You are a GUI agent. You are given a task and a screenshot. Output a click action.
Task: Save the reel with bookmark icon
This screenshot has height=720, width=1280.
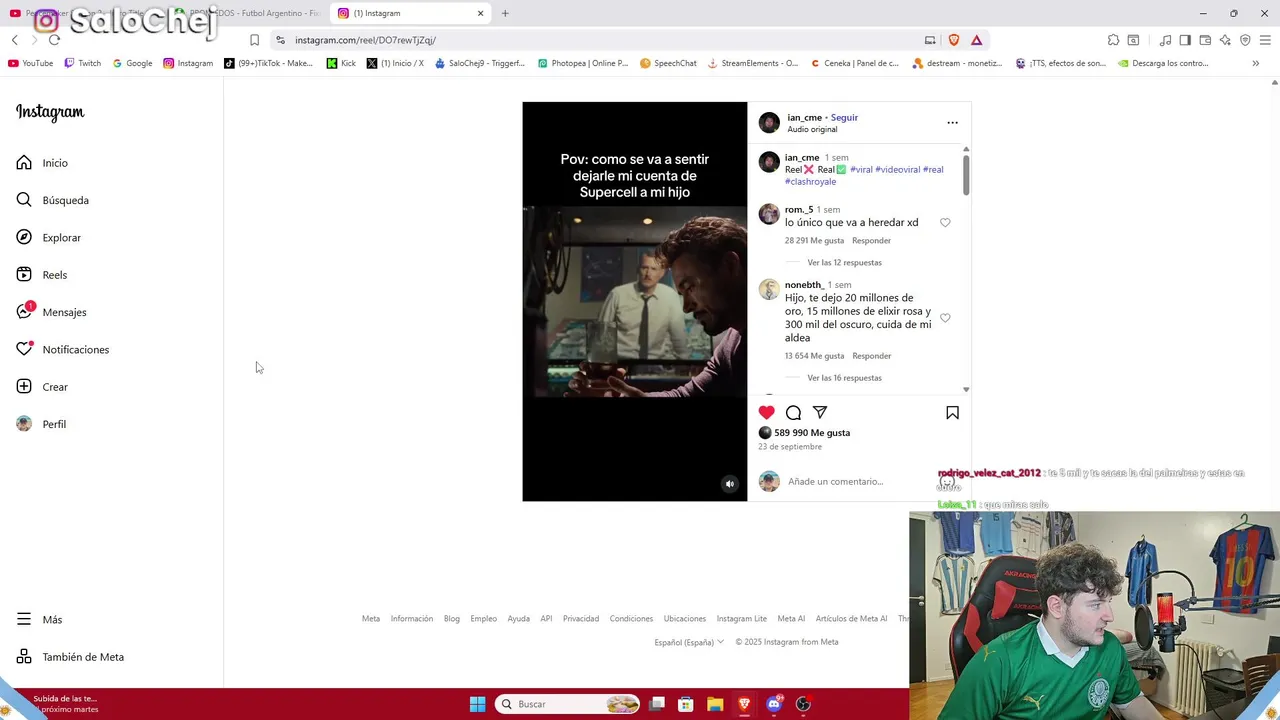click(952, 412)
